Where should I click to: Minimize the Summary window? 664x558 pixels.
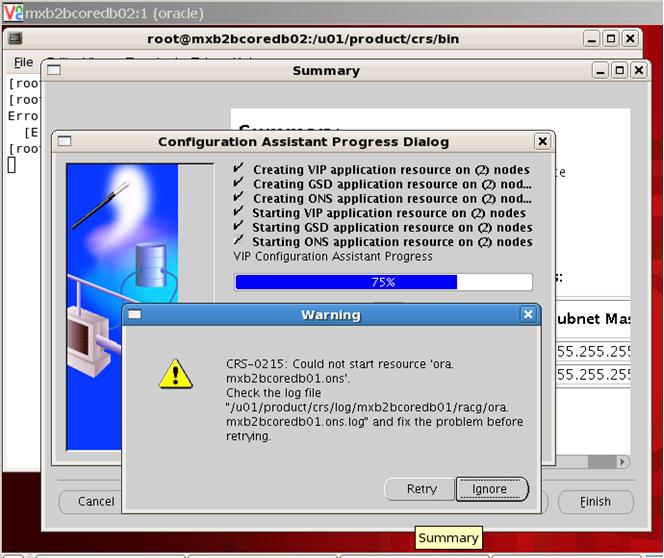pos(600,70)
